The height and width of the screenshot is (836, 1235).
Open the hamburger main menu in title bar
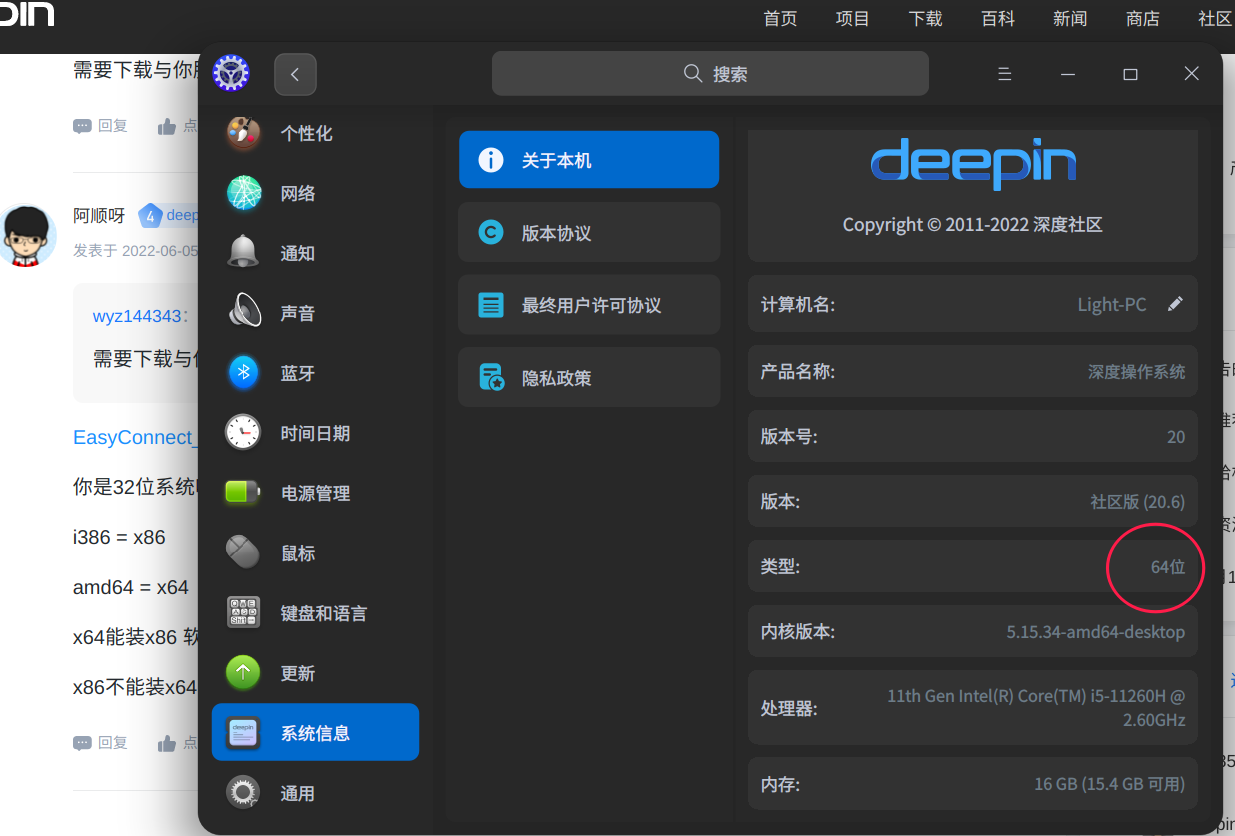[x=1004, y=73]
